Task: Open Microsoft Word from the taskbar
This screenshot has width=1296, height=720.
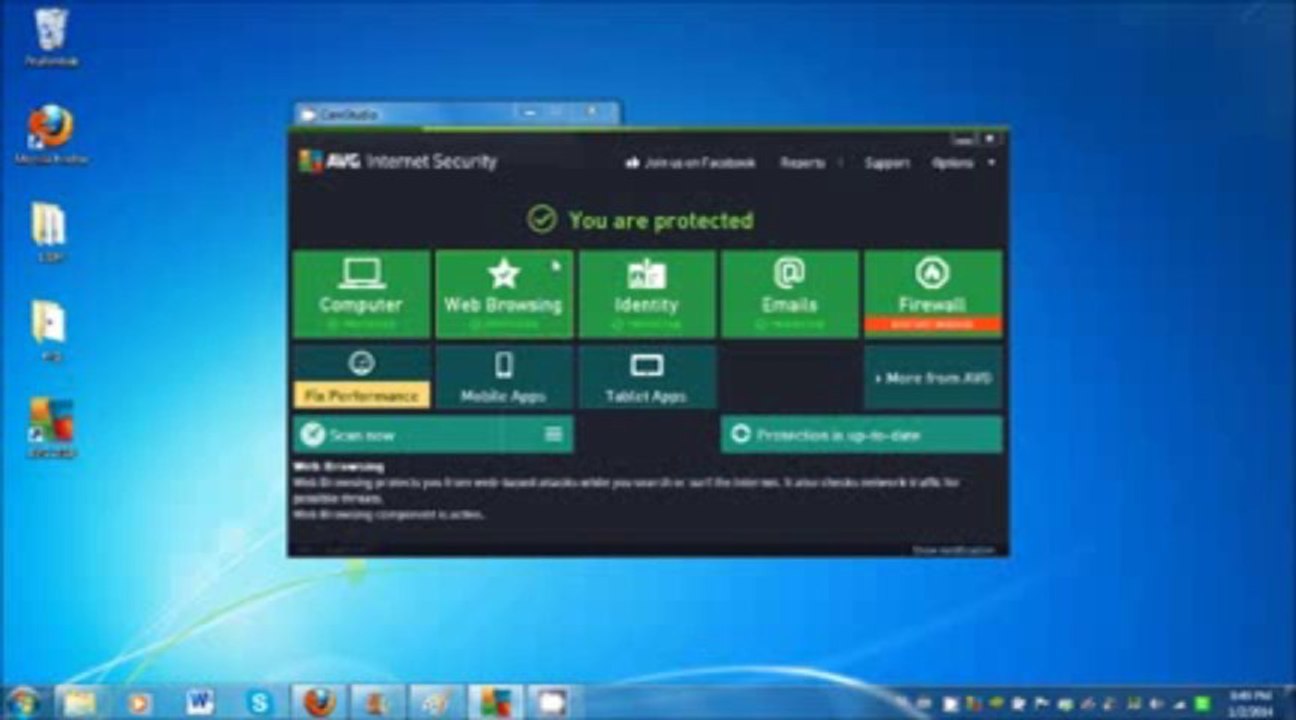Action: (x=200, y=702)
